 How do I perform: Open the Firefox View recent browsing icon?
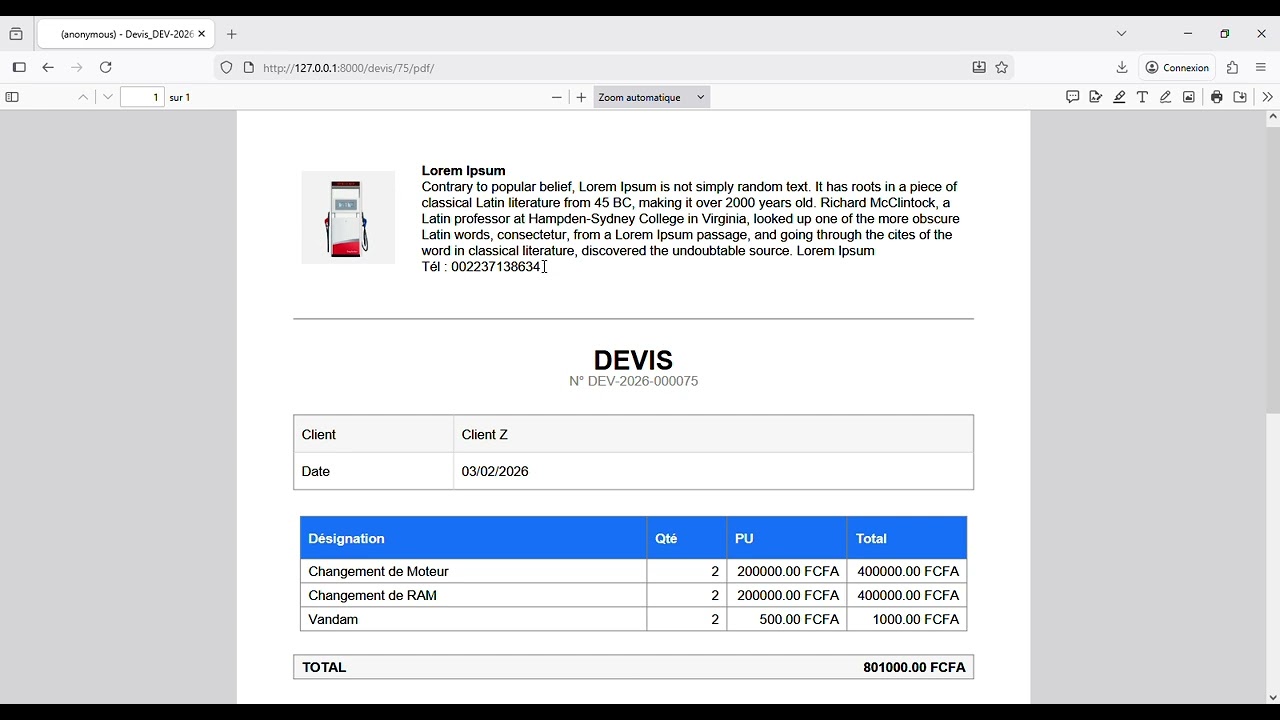16,34
